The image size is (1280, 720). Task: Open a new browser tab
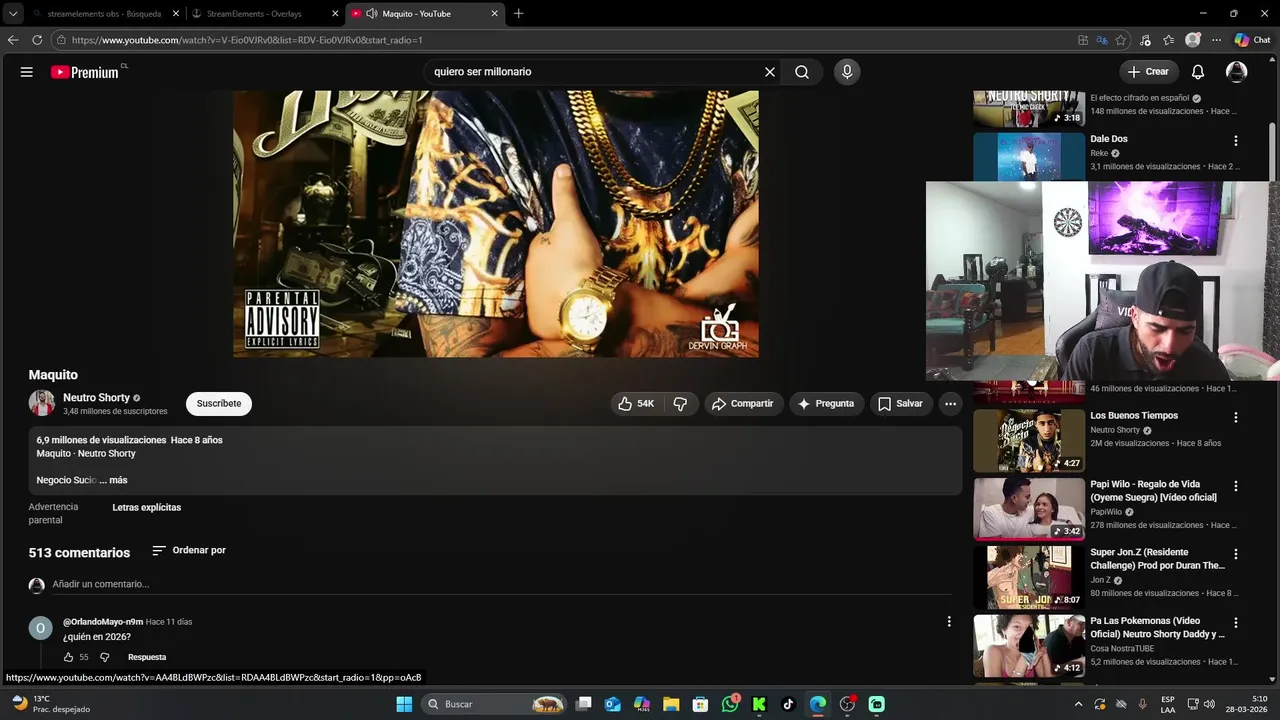[x=518, y=14]
